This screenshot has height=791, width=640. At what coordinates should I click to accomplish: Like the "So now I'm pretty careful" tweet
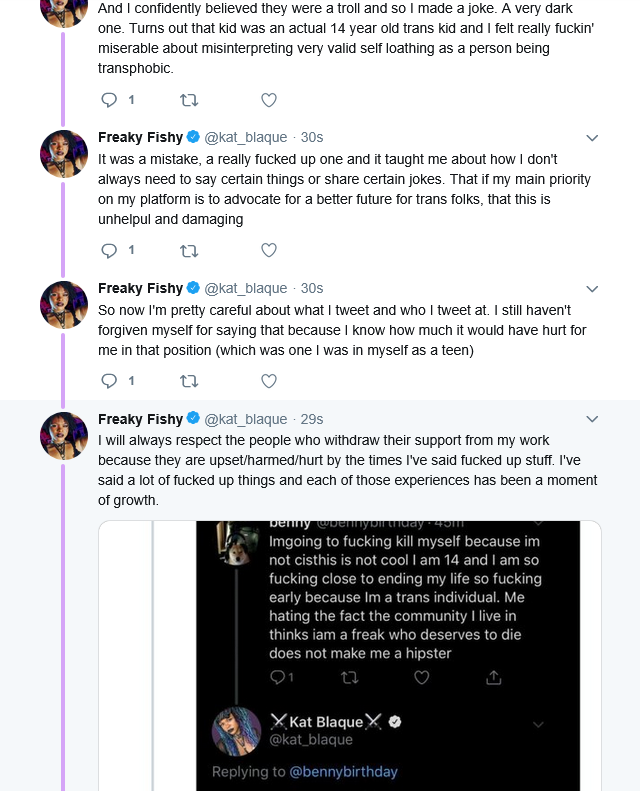coord(268,381)
